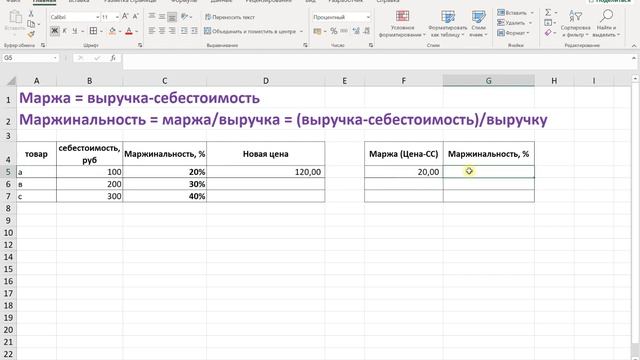Click the Copy icon in clipboard group

click(x=31, y=24)
